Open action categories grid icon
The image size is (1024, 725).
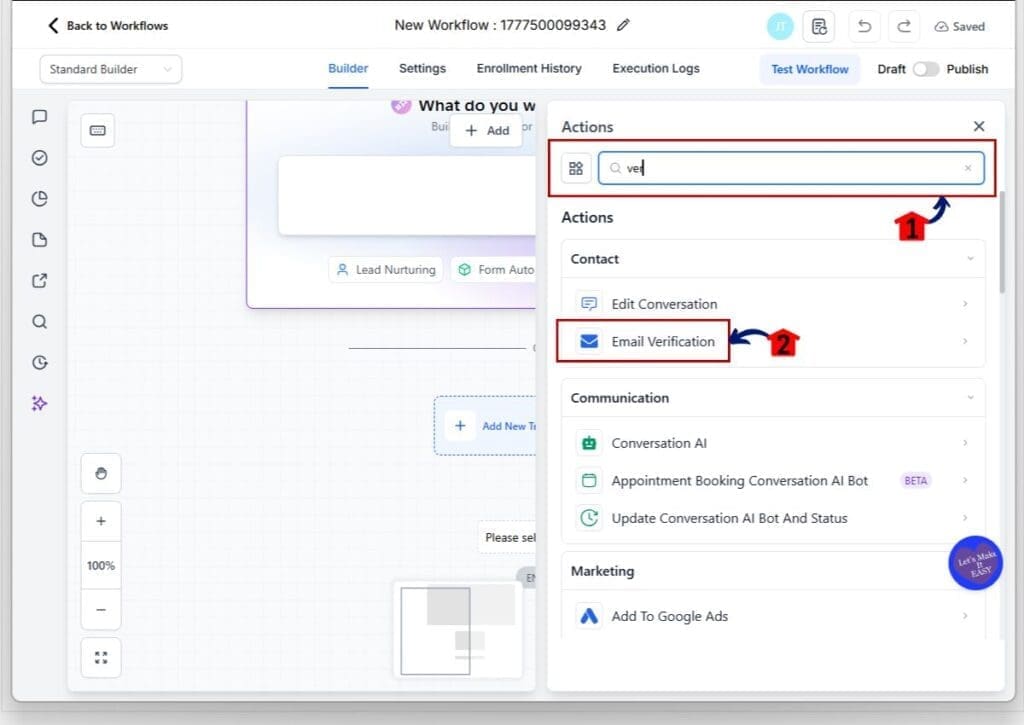[576, 169]
